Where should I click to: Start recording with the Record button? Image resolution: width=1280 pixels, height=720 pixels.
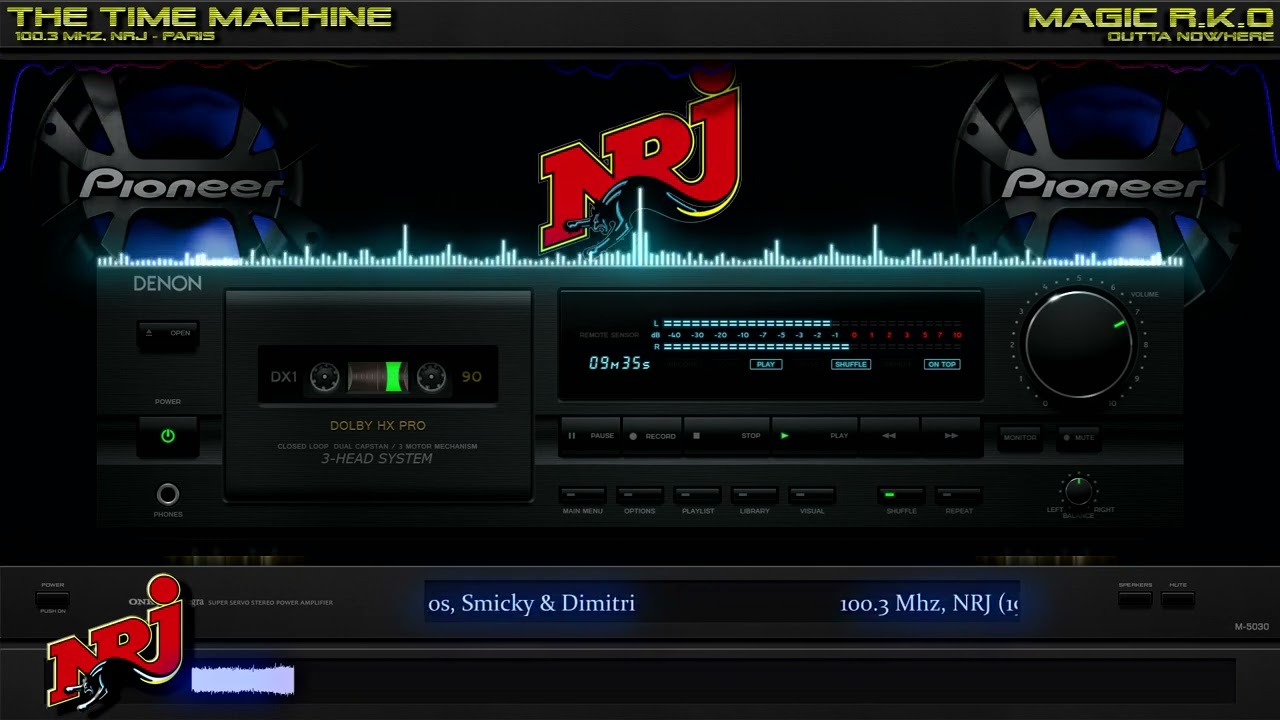click(x=652, y=436)
